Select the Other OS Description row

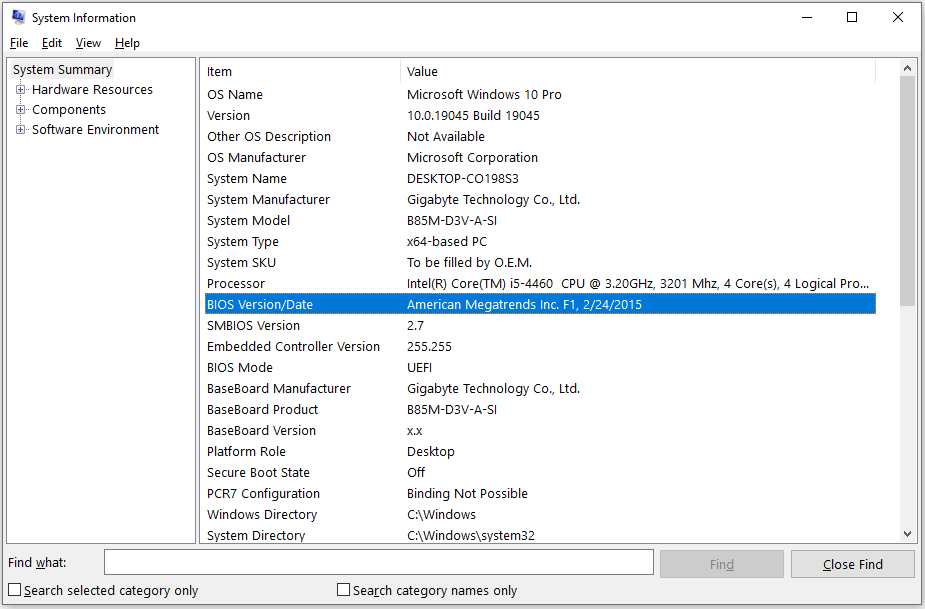(x=540, y=136)
